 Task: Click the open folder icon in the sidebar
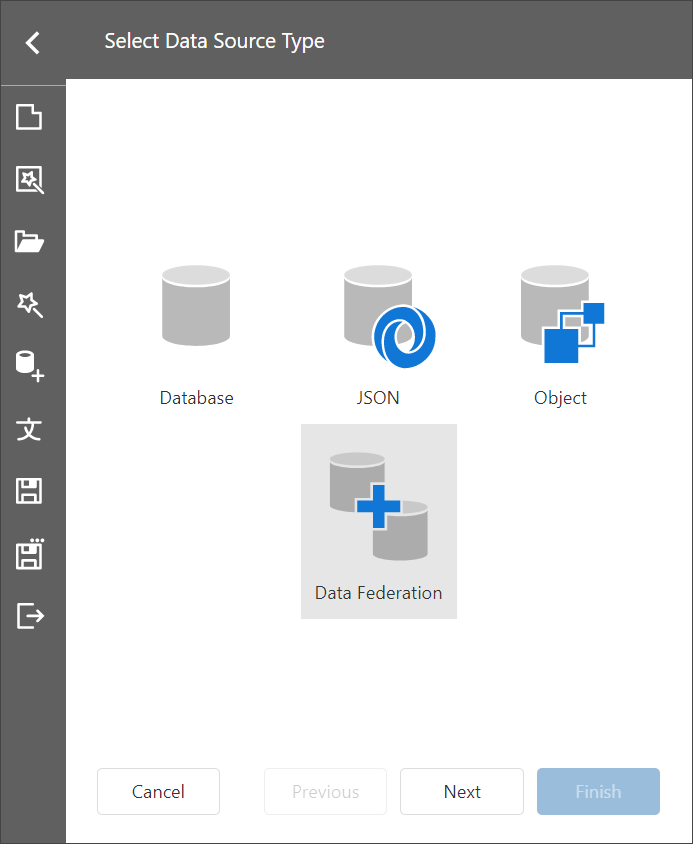30,242
